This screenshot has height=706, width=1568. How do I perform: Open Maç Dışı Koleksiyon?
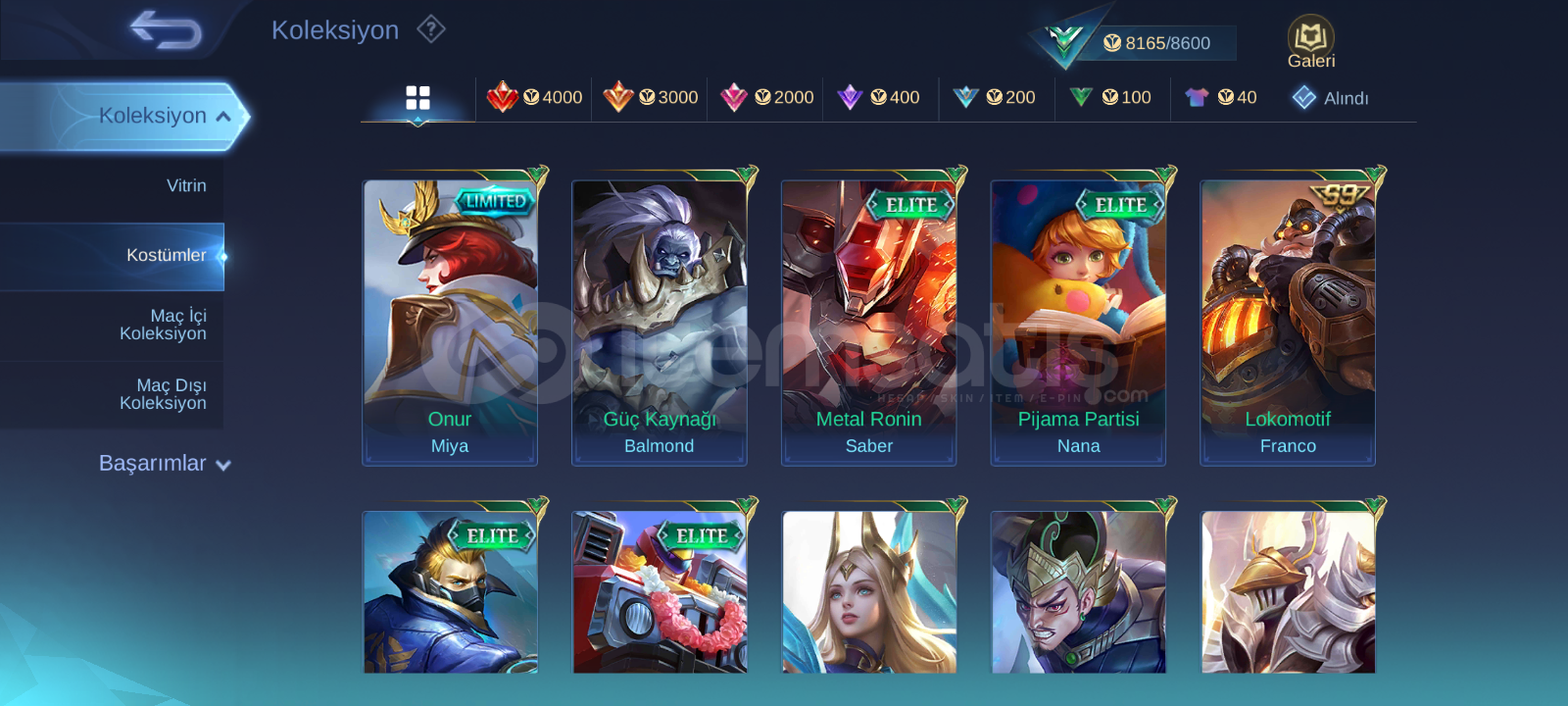pos(112,394)
